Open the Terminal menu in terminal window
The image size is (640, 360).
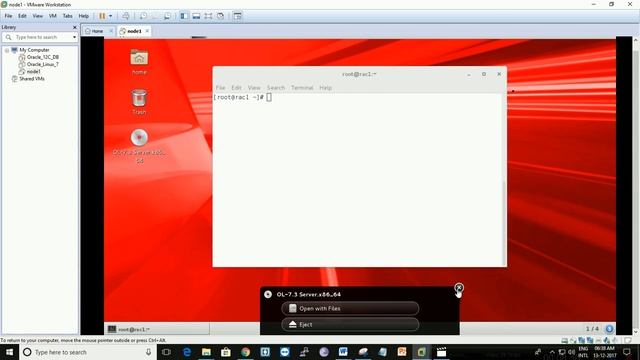tap(302, 88)
